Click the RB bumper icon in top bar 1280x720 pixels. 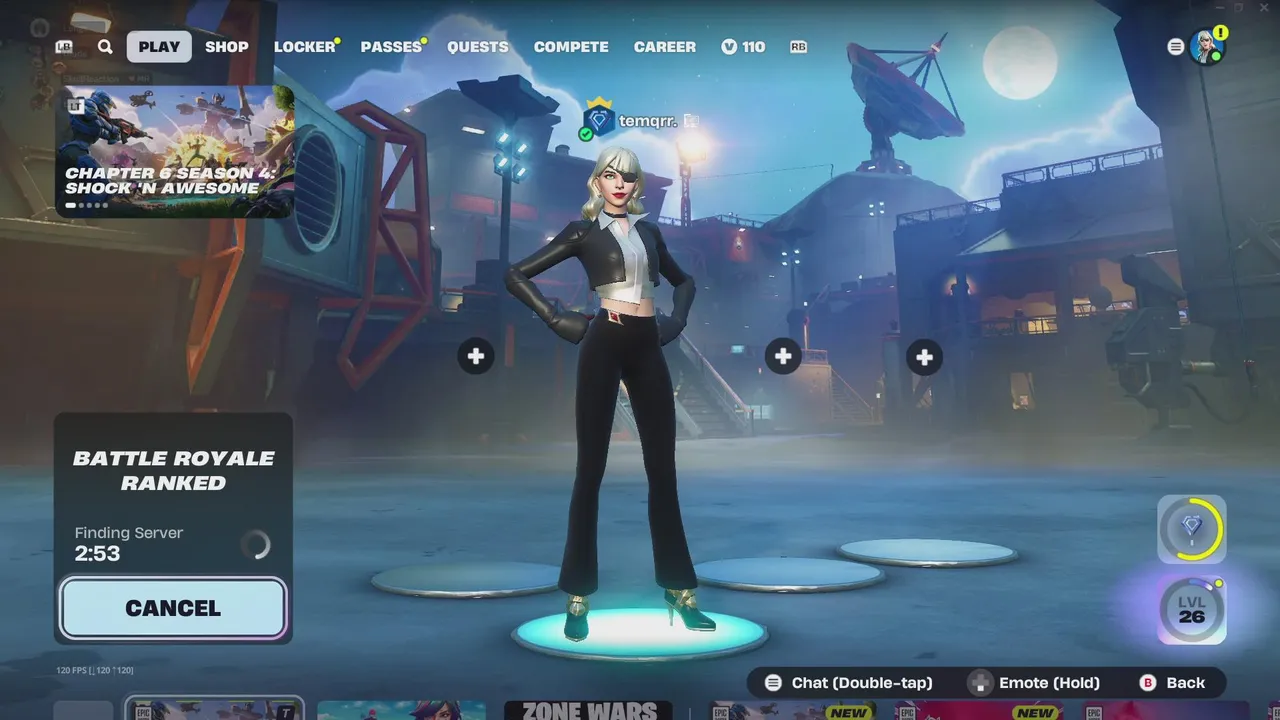[798, 47]
